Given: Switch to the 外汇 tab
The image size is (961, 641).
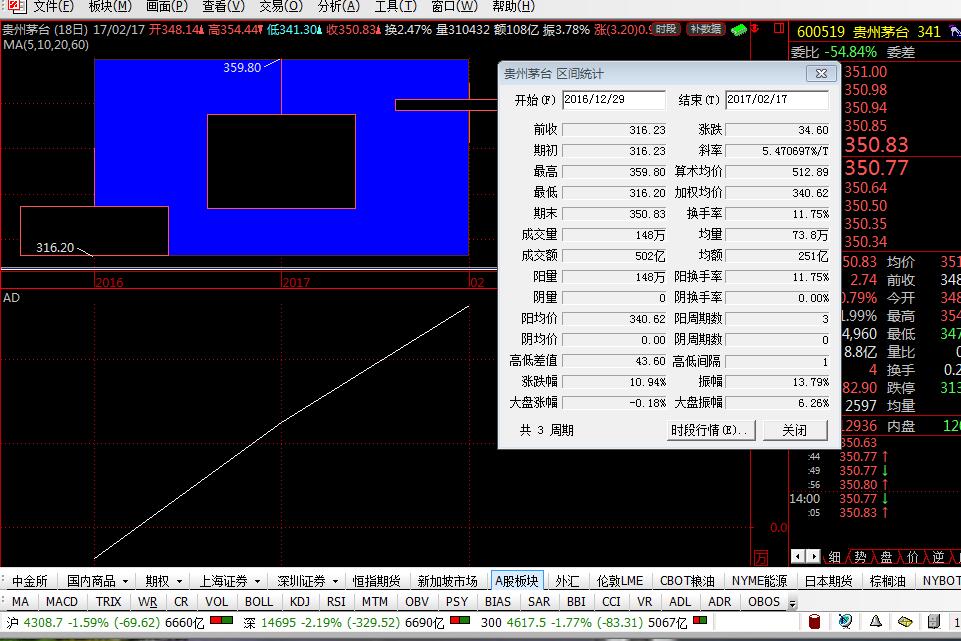Looking at the screenshot, I should point(567,580).
